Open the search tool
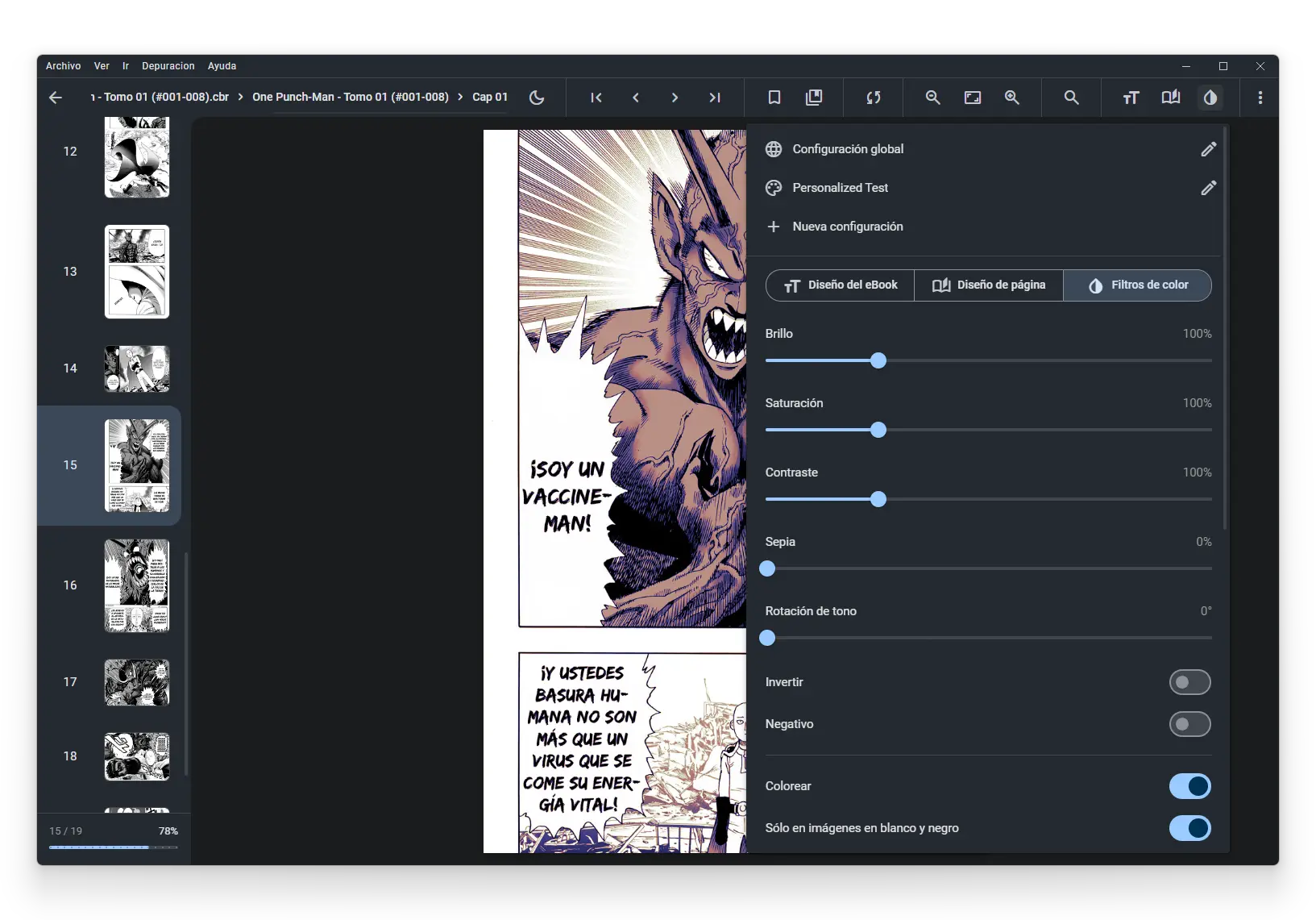 point(1071,98)
